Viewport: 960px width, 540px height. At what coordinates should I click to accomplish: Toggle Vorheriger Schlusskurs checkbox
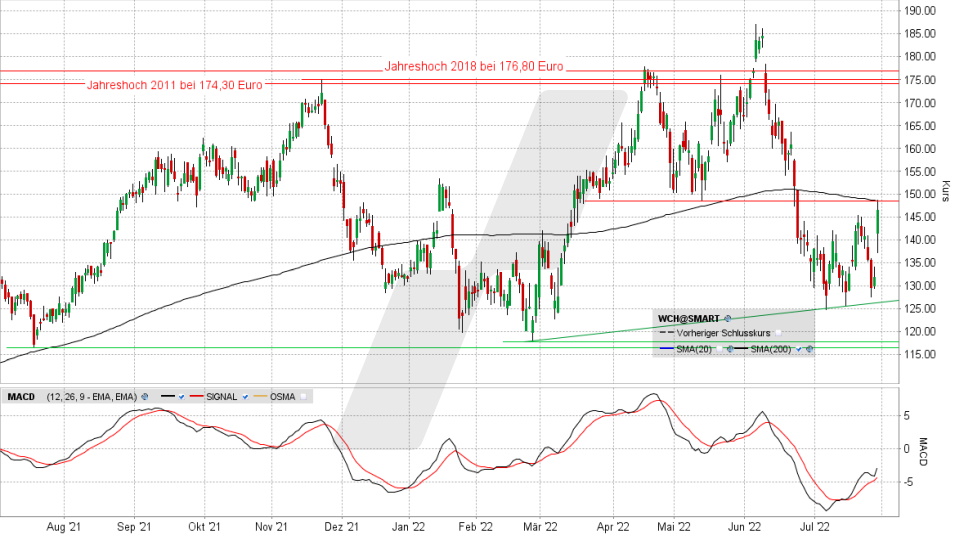click(x=778, y=333)
